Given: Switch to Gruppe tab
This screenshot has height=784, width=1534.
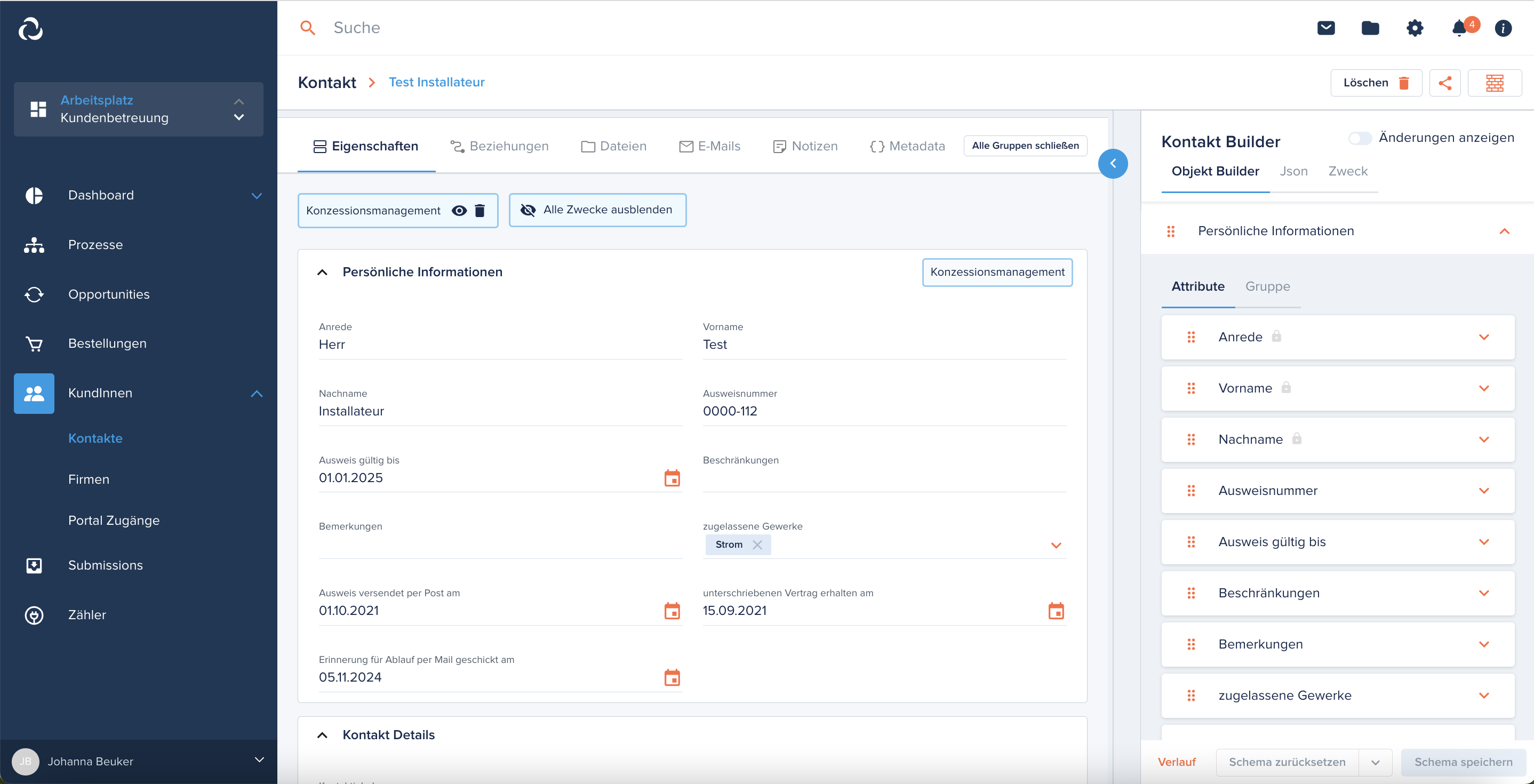Looking at the screenshot, I should [x=1267, y=287].
